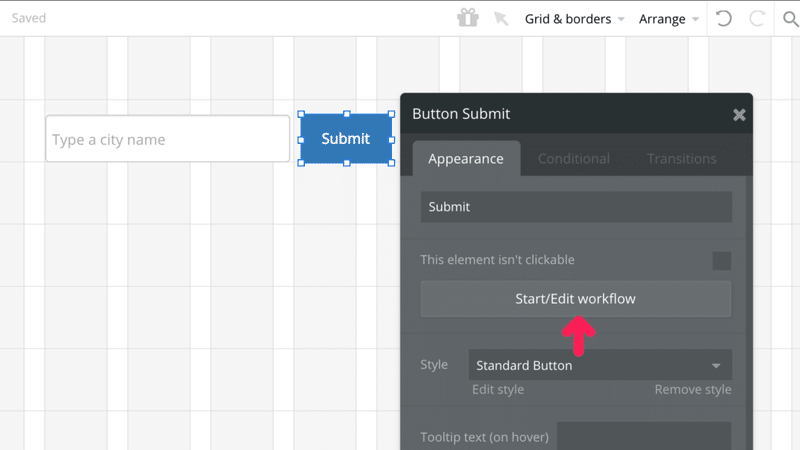
Task: Click the Tooltip text input field
Action: coord(644,436)
